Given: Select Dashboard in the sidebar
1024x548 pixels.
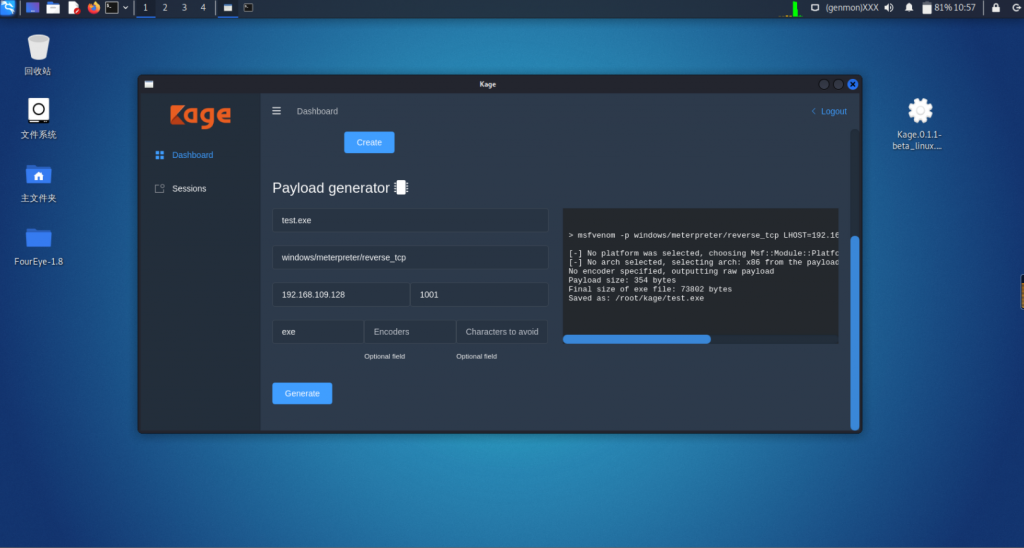Looking at the screenshot, I should (193, 155).
